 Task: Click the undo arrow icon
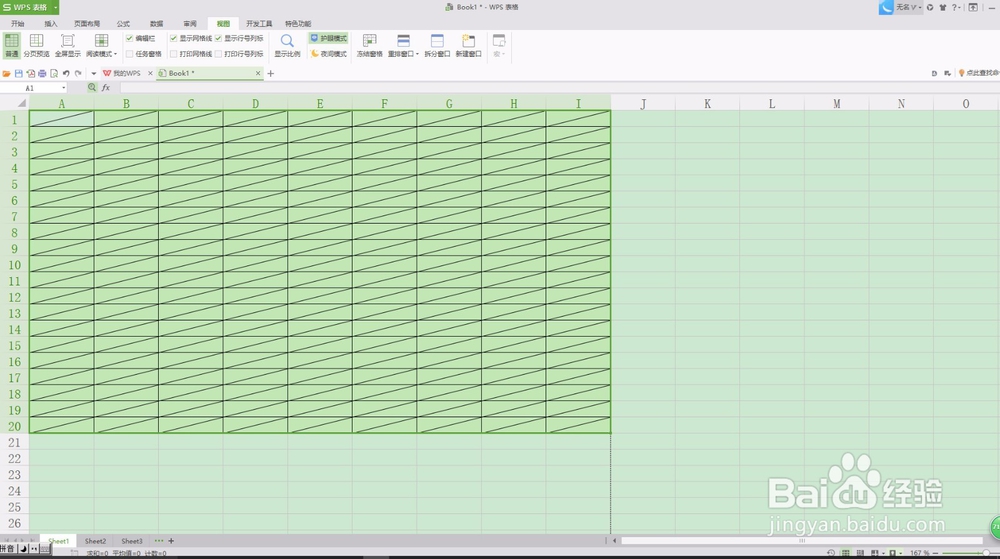click(x=66, y=73)
